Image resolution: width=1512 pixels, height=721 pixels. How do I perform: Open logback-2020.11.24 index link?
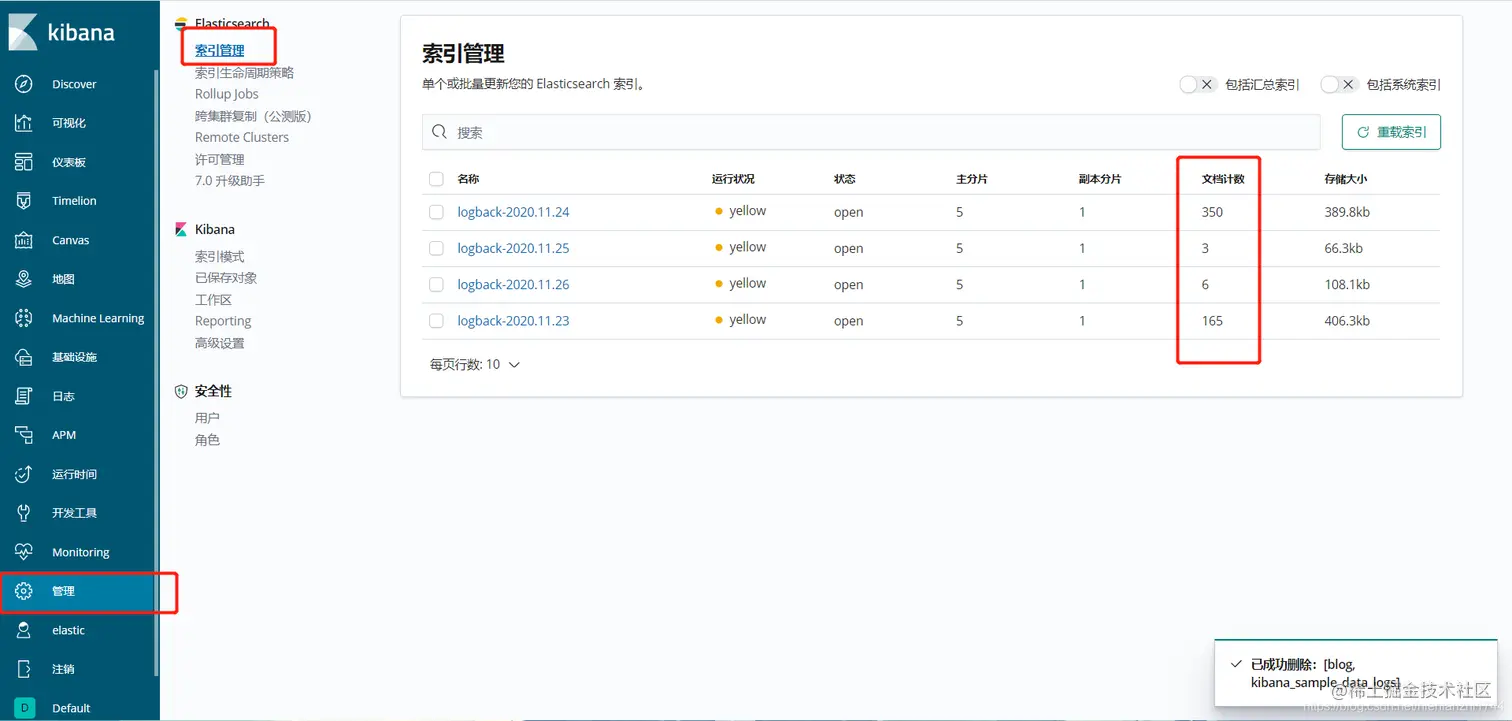[513, 212]
